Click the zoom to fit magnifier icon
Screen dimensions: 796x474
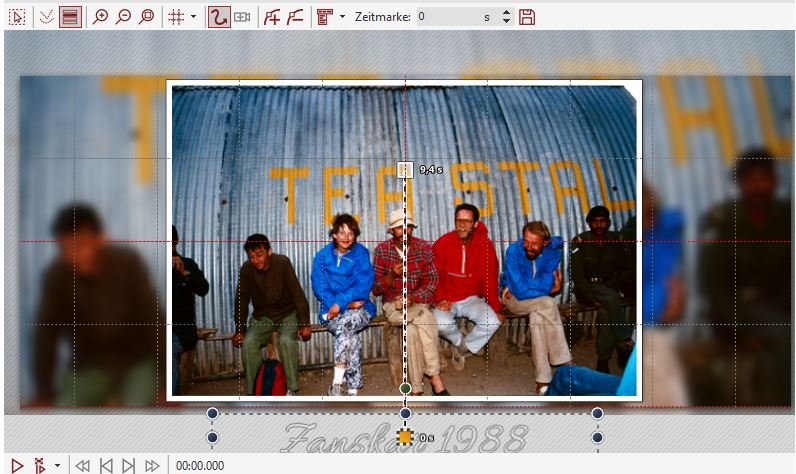pyautogui.click(x=147, y=17)
